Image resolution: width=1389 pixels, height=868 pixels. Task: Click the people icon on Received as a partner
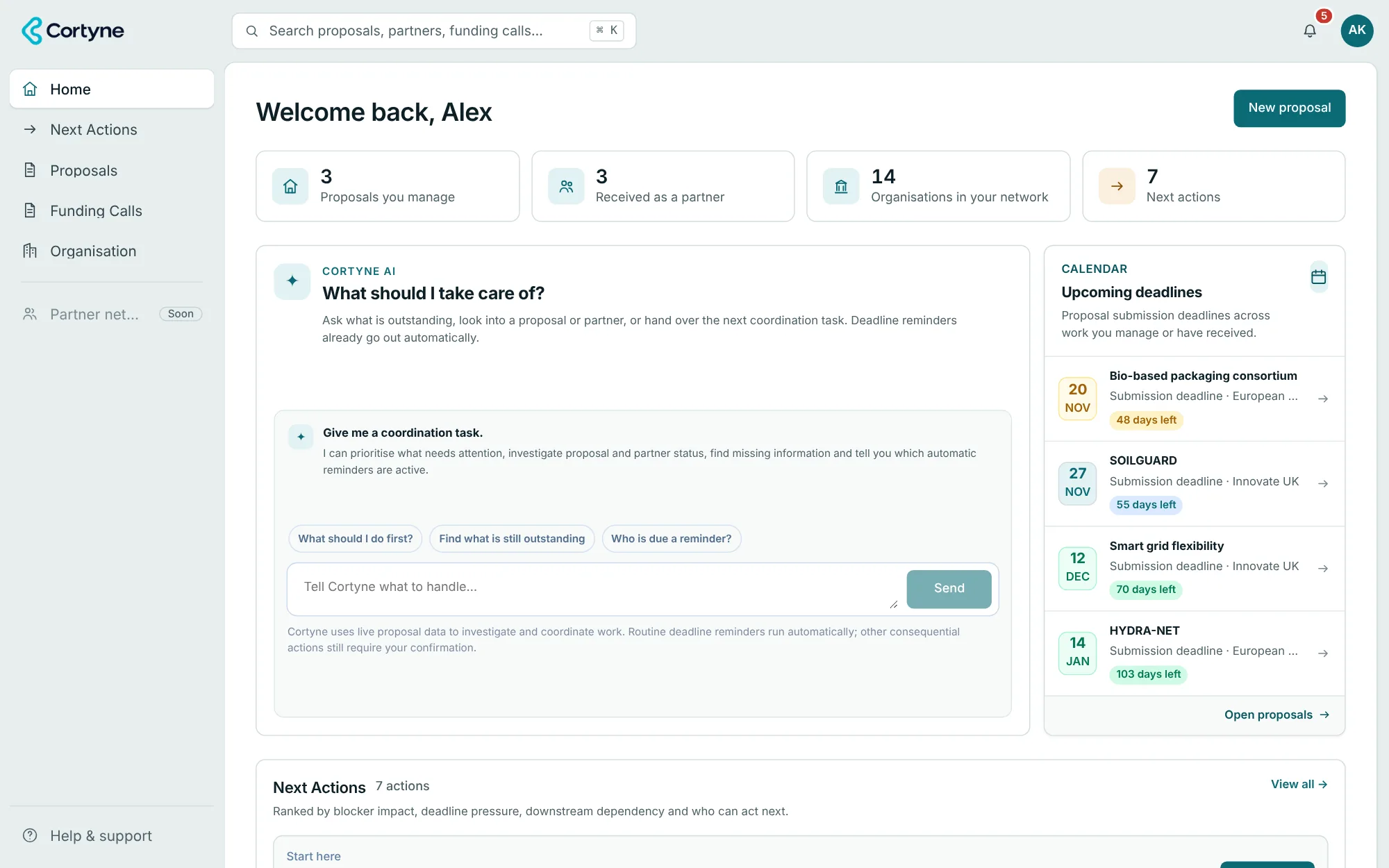(566, 186)
